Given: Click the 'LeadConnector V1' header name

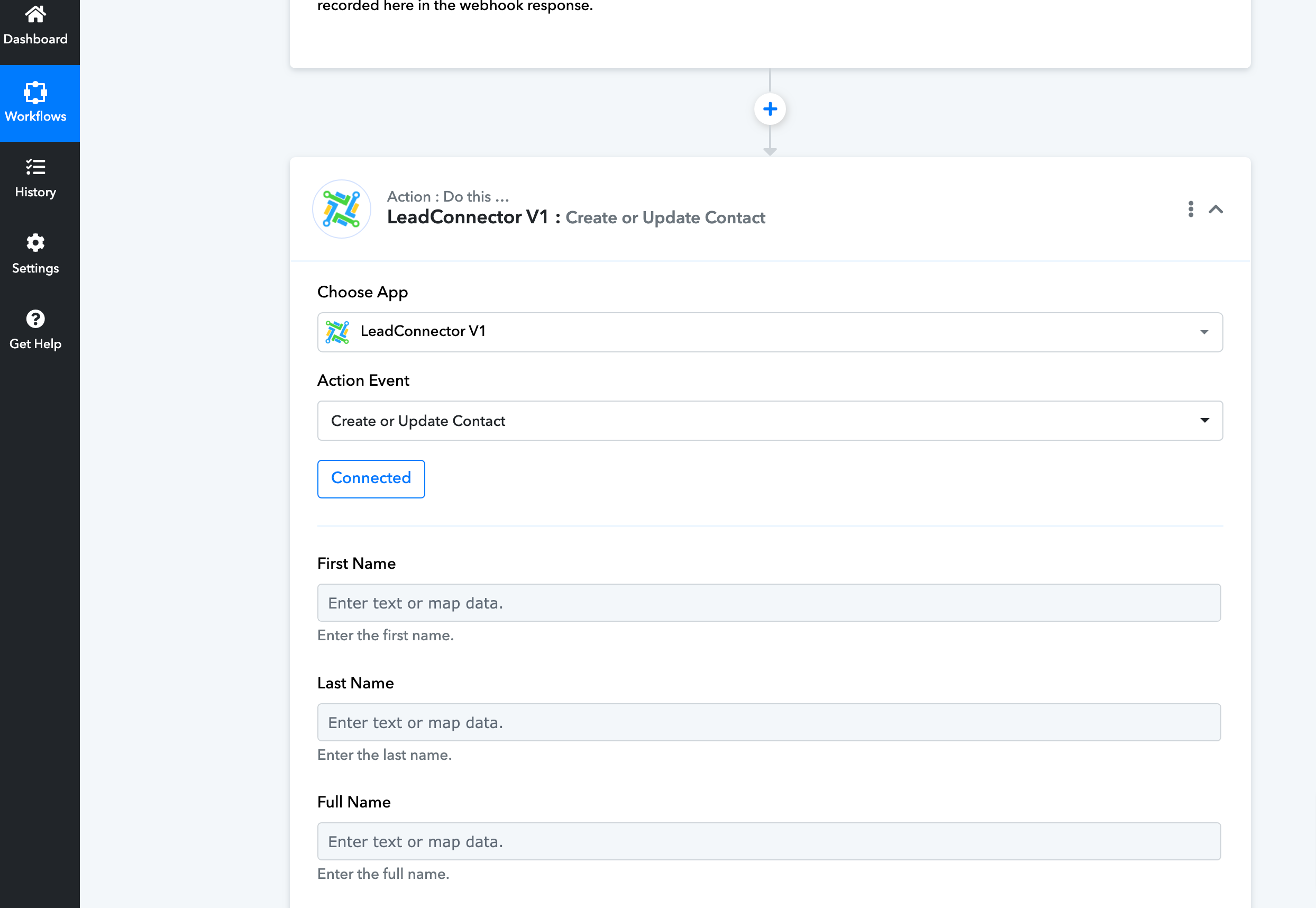Looking at the screenshot, I should click(x=468, y=217).
